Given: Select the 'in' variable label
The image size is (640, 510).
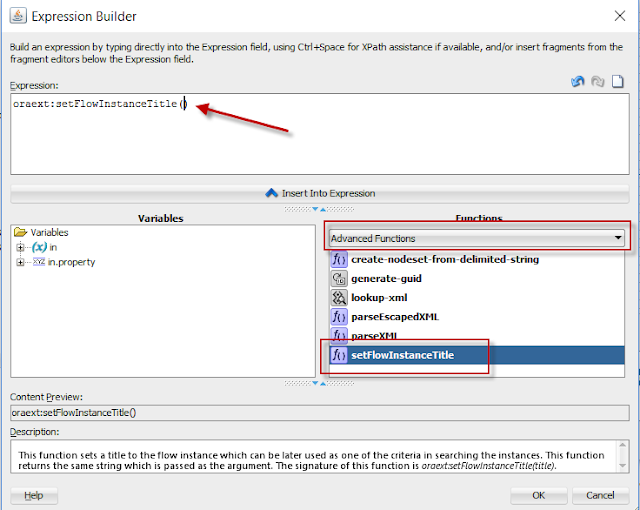Looking at the screenshot, I should (x=53, y=247).
